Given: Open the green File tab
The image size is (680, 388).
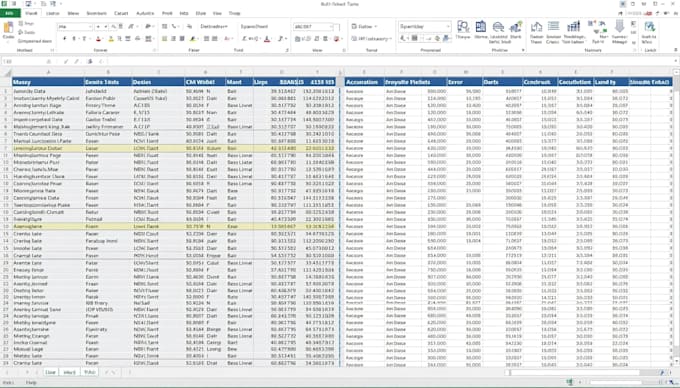Looking at the screenshot, I should [10, 13].
